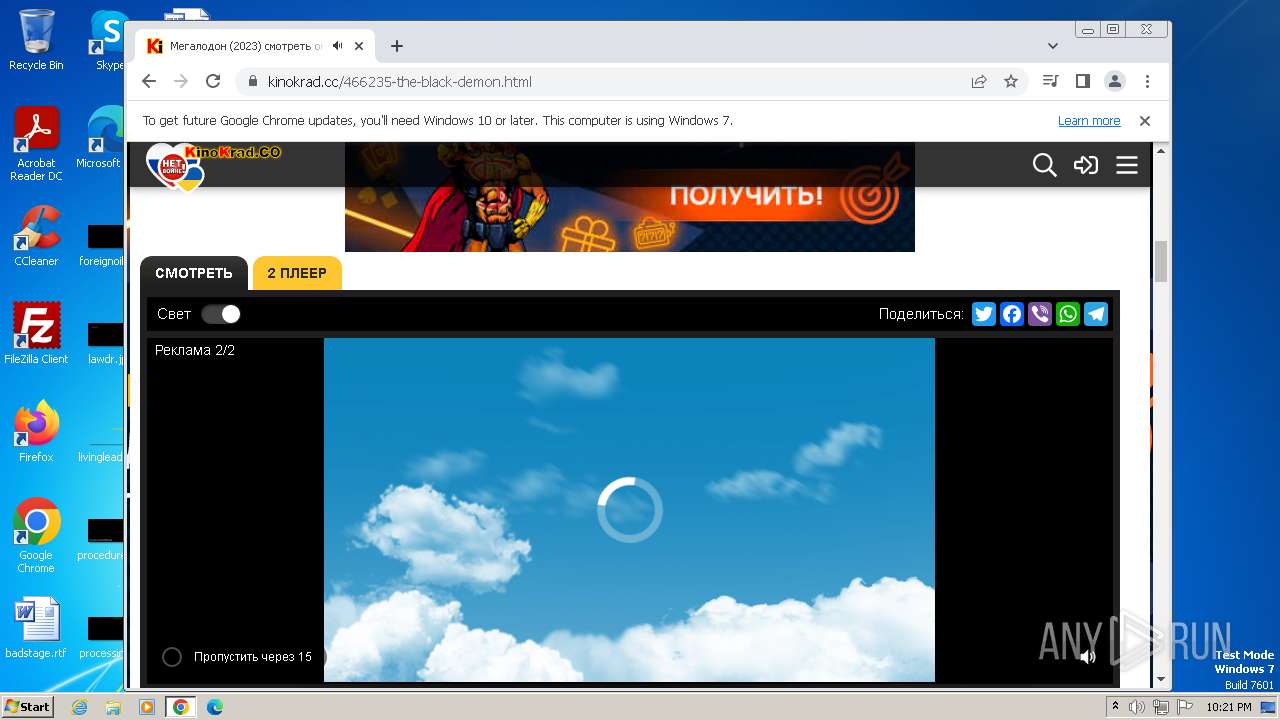Viewport: 1280px width, 720px height.
Task: Mute the ad video speaker icon
Action: click(x=1088, y=657)
